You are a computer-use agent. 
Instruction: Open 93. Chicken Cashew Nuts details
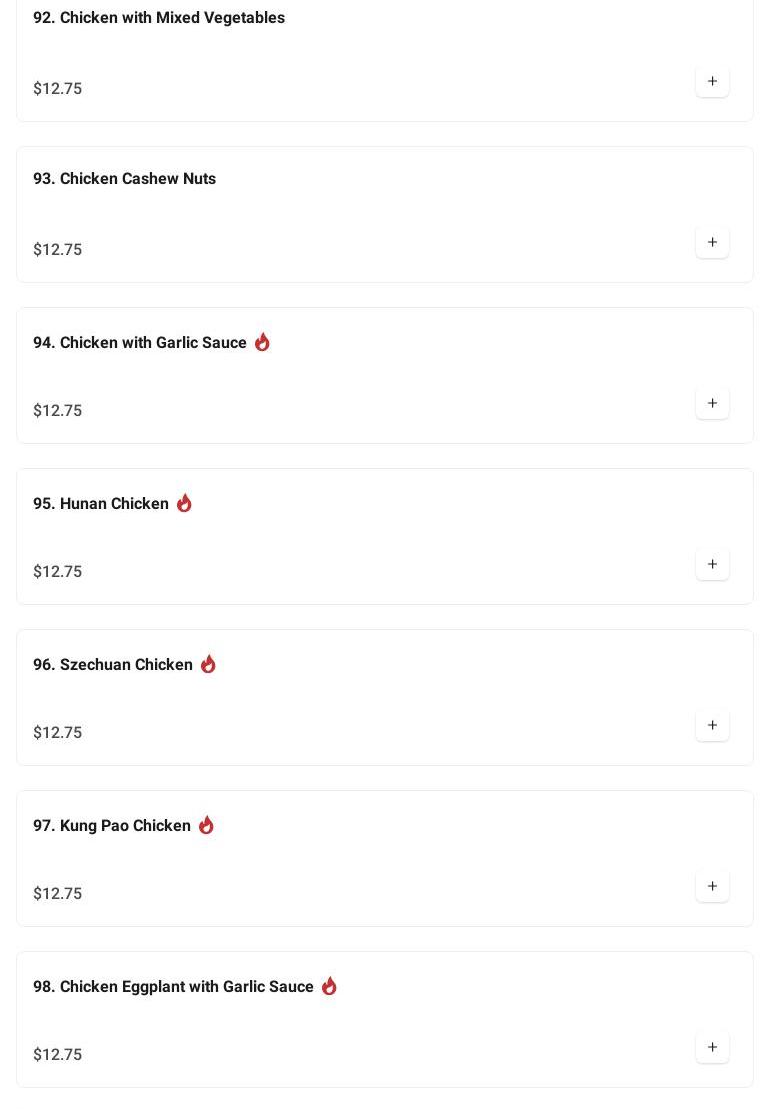(x=124, y=179)
